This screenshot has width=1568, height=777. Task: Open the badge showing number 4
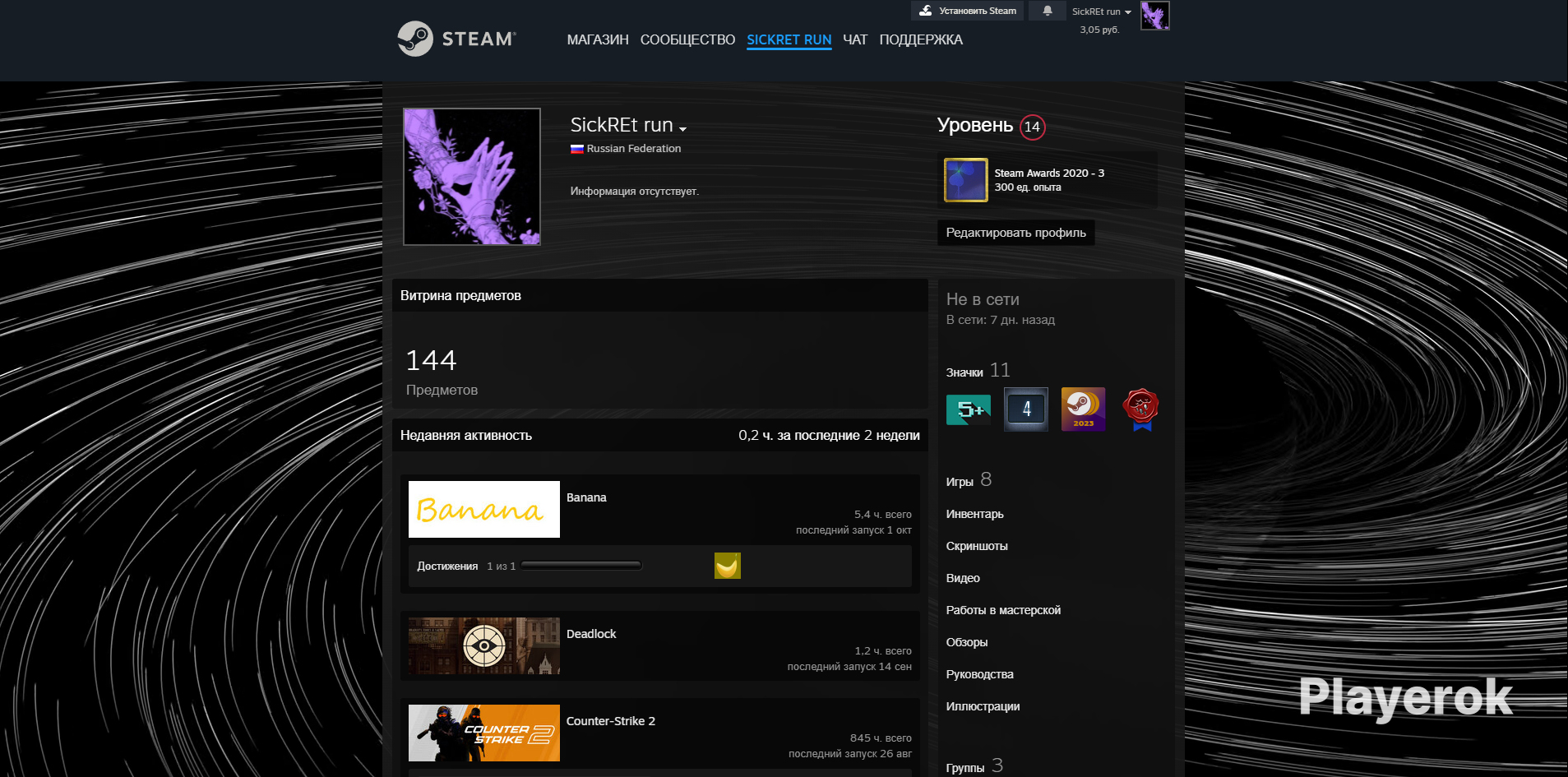1026,409
